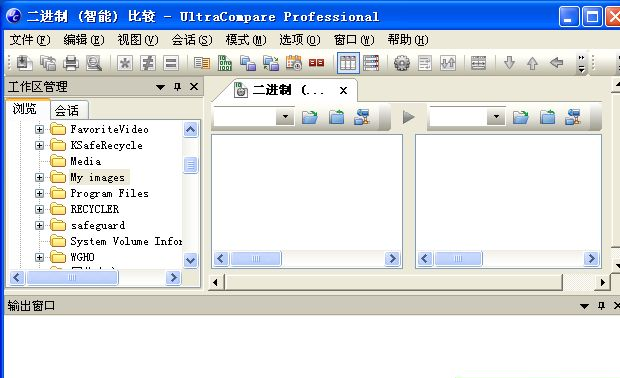The width and height of the screenshot is (620, 378).
Task: Expand the WGHO folder
Action: pyautogui.click(x=39, y=257)
